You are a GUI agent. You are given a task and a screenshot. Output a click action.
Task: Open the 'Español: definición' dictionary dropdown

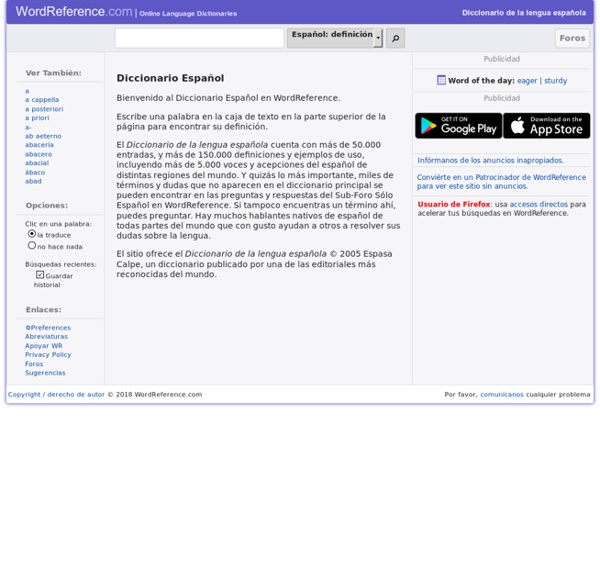pos(331,37)
